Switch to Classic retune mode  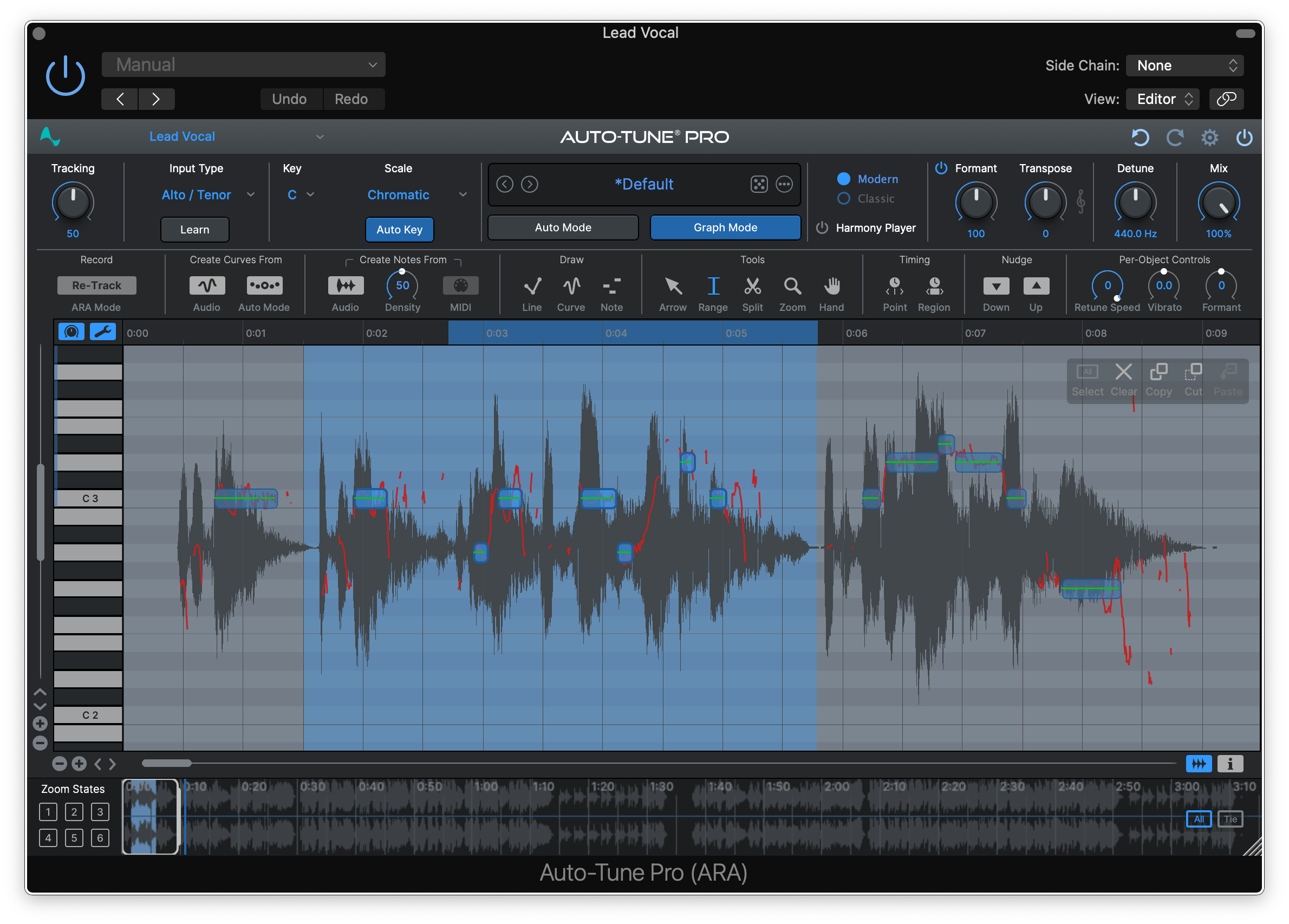coord(843,199)
